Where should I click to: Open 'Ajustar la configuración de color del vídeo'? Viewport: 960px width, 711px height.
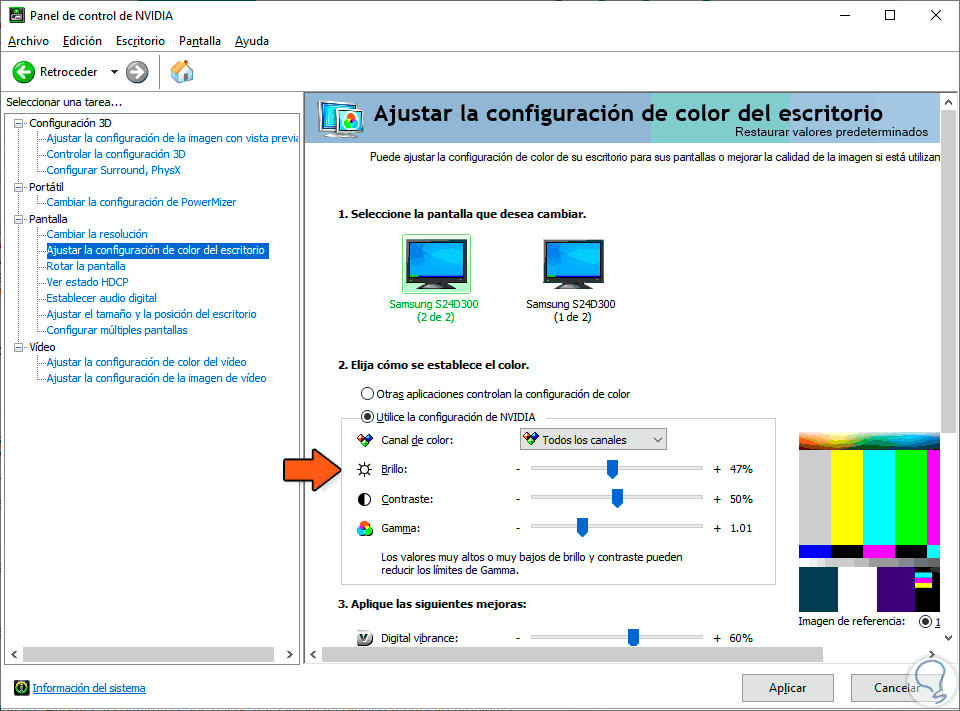146,362
